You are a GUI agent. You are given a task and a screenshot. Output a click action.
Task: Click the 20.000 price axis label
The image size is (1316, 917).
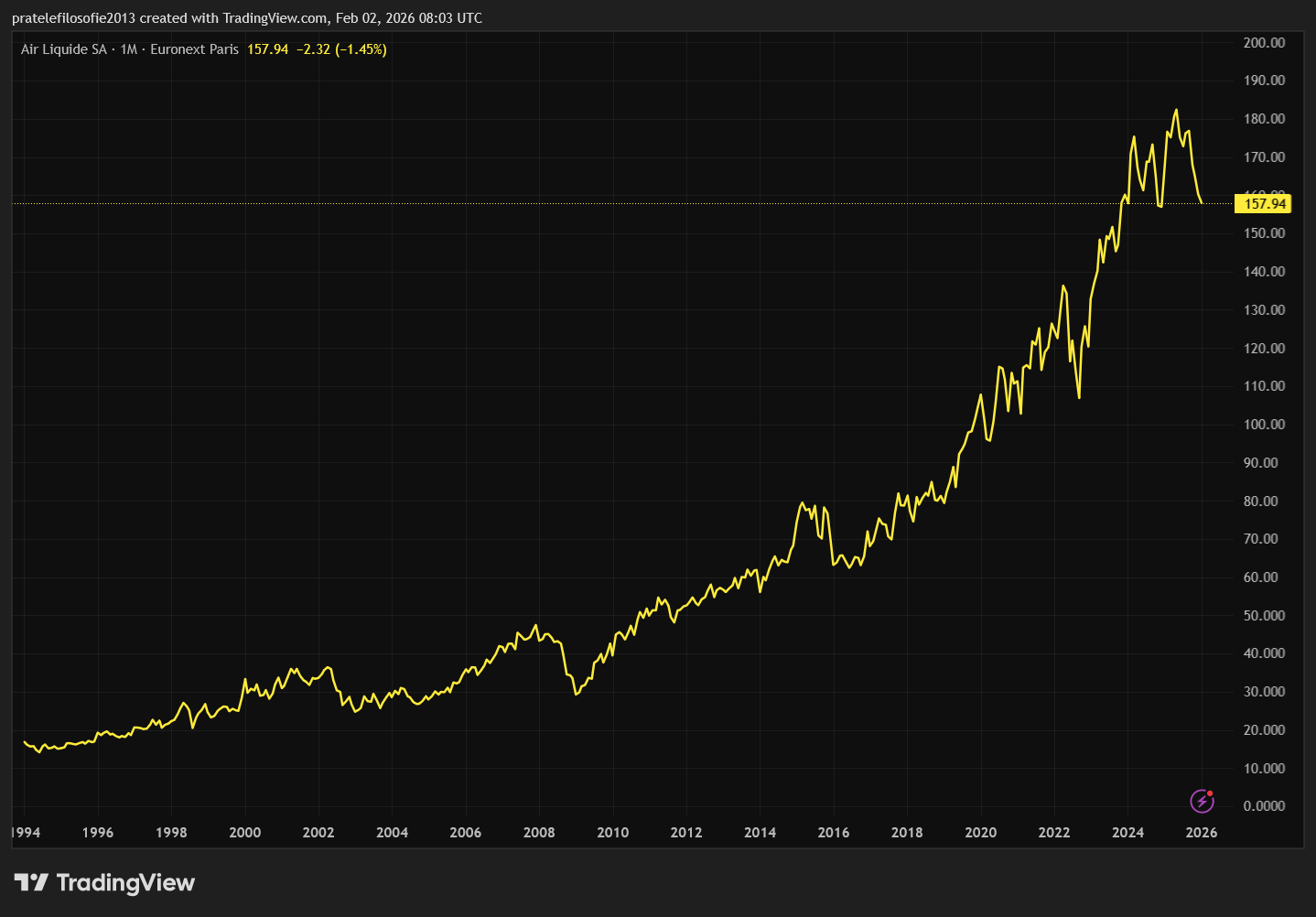point(1264,730)
